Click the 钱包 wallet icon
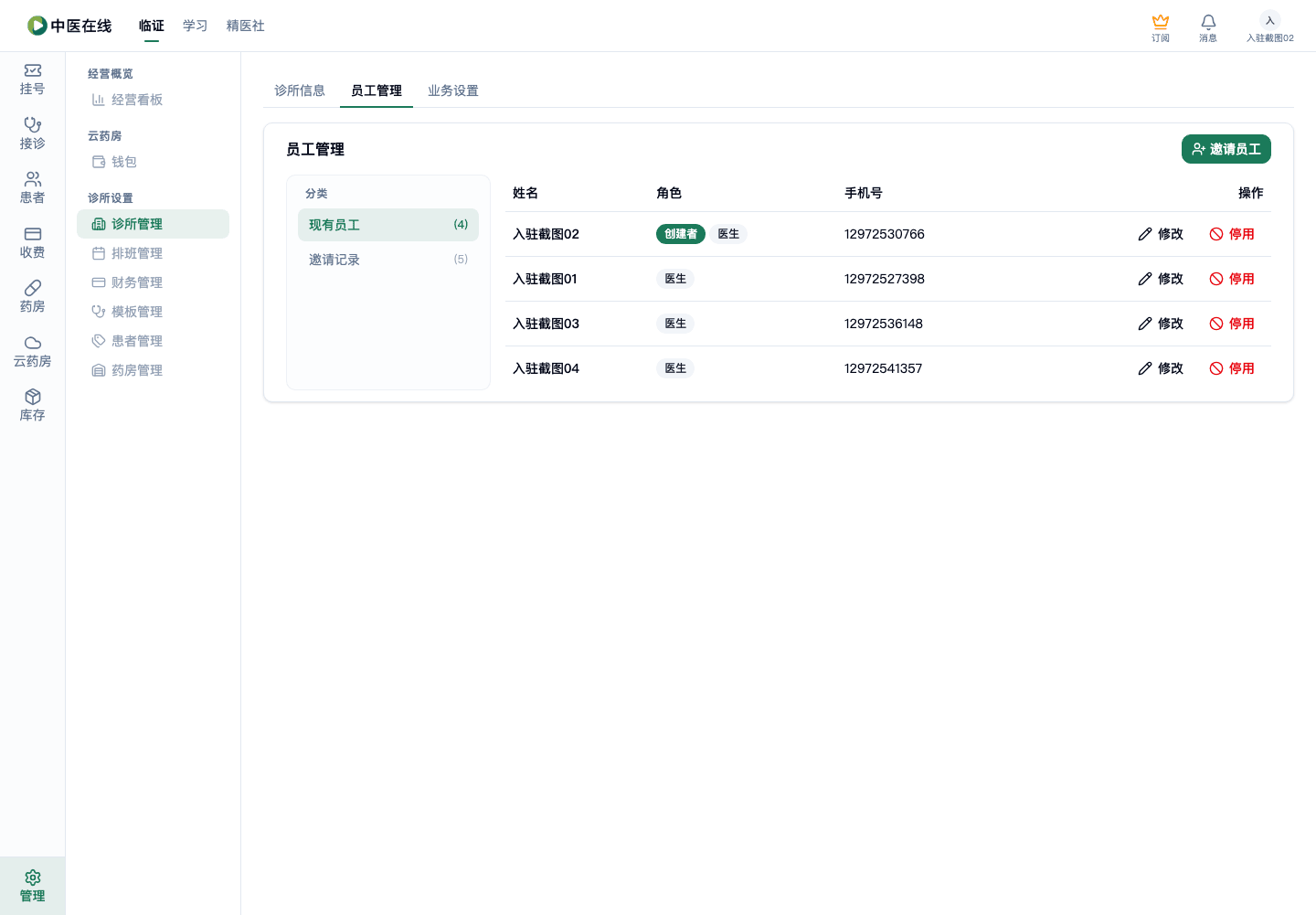 pos(99,162)
